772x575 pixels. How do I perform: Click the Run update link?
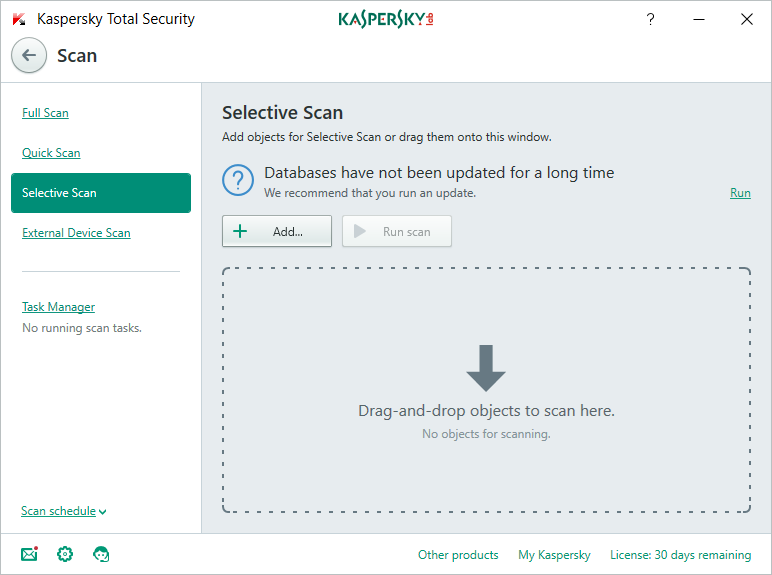point(740,193)
